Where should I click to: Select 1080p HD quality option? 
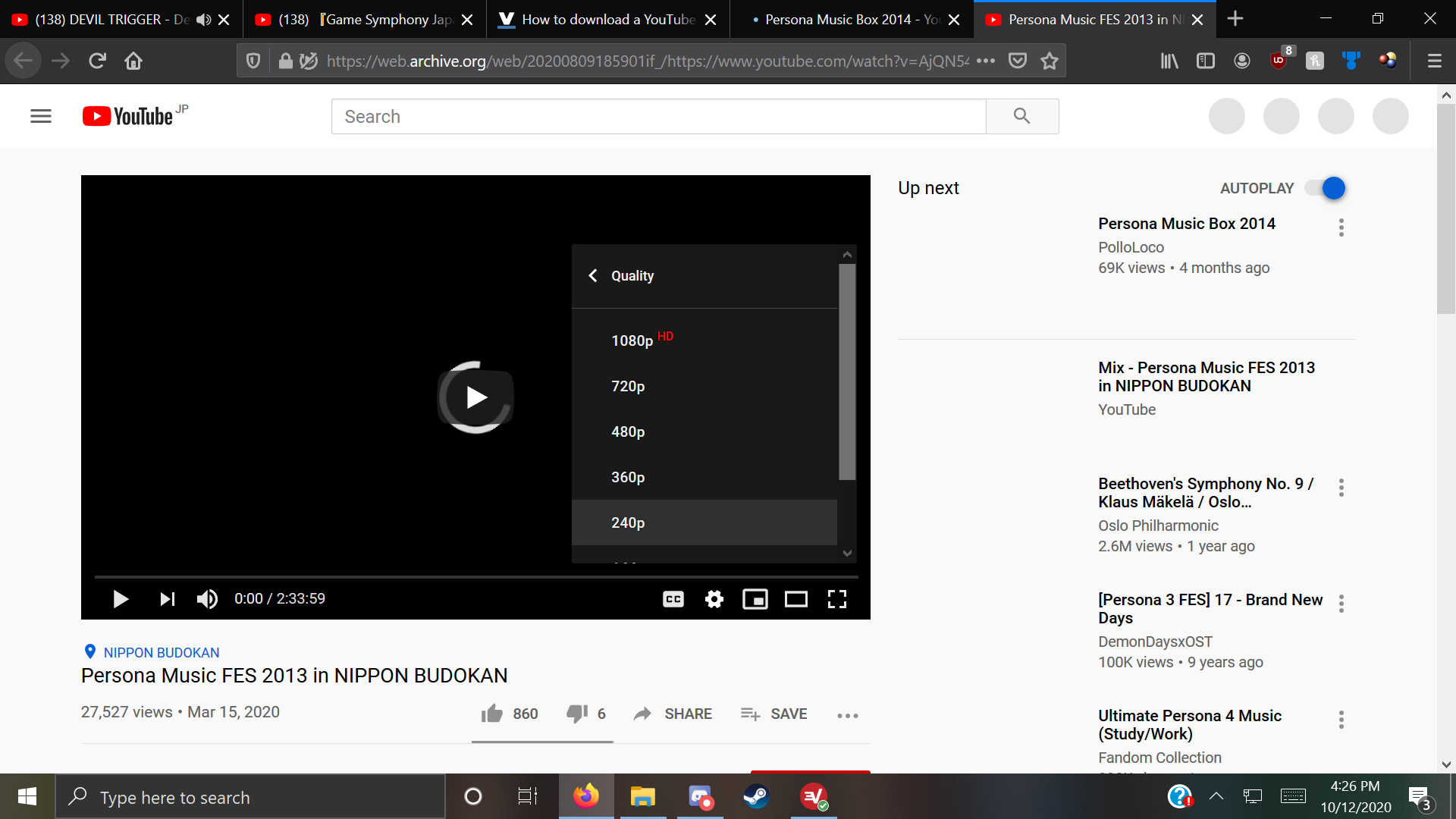[x=632, y=340]
